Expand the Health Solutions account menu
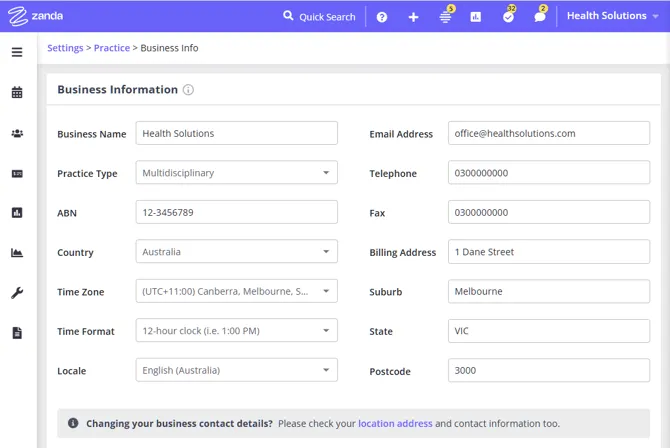 point(612,16)
